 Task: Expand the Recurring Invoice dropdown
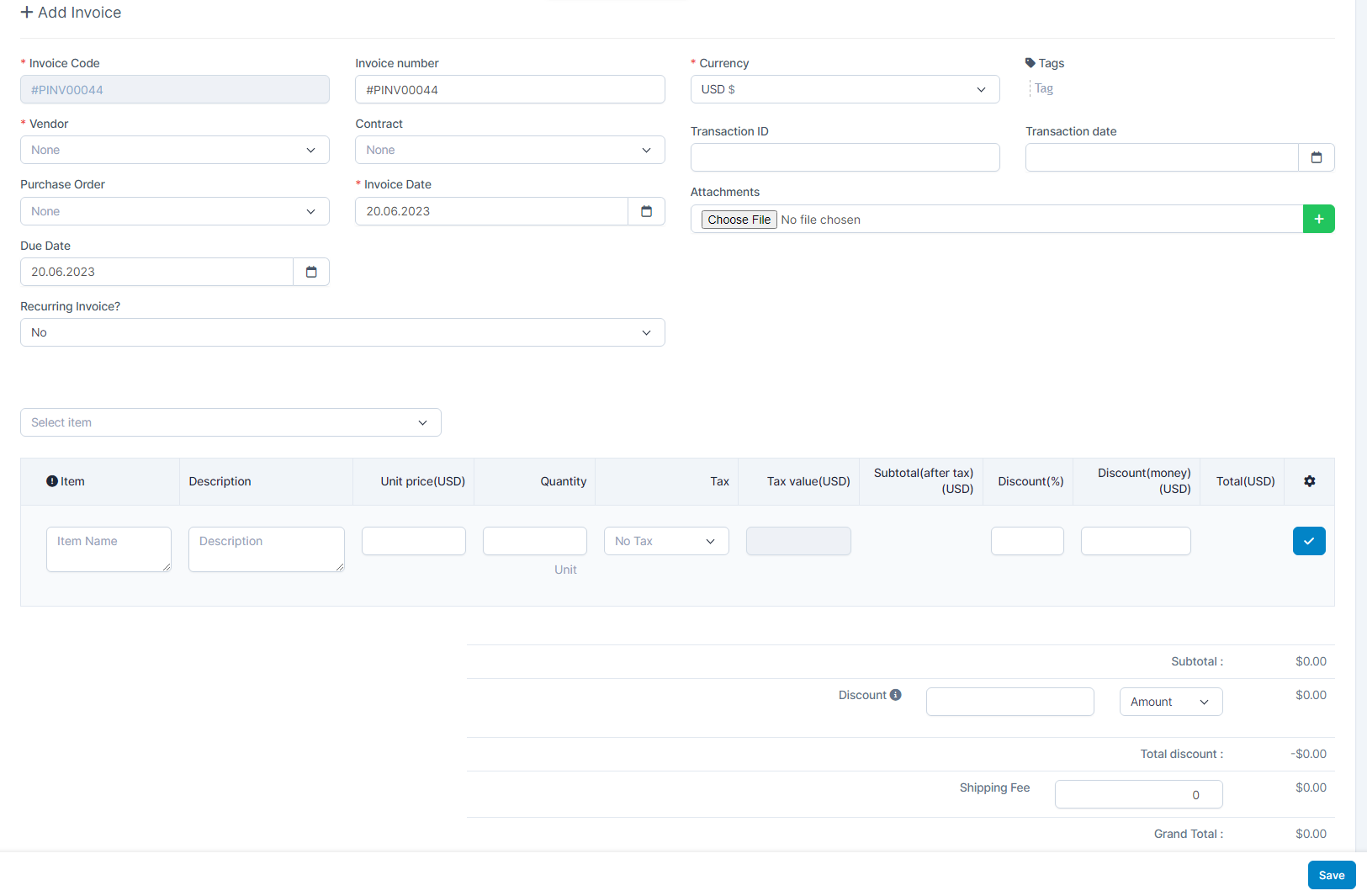(x=342, y=332)
